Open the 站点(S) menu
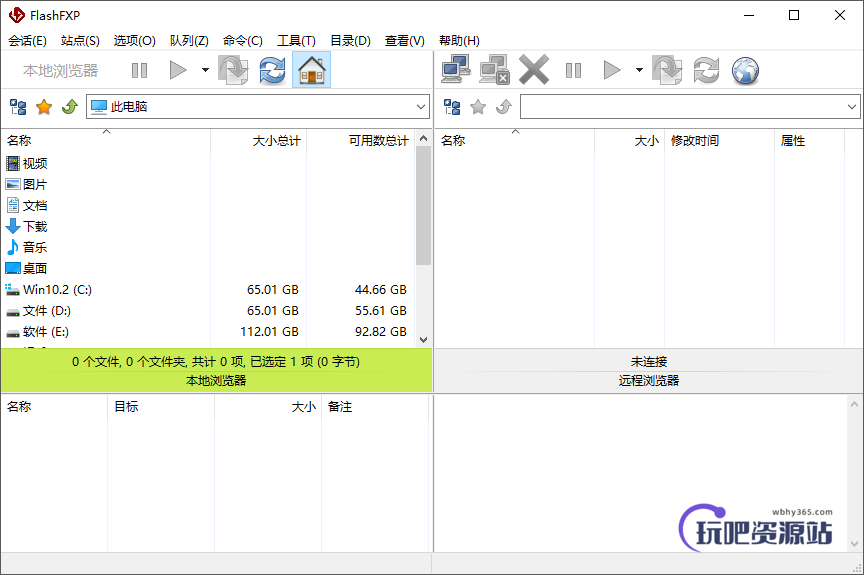864x575 pixels. coord(80,41)
